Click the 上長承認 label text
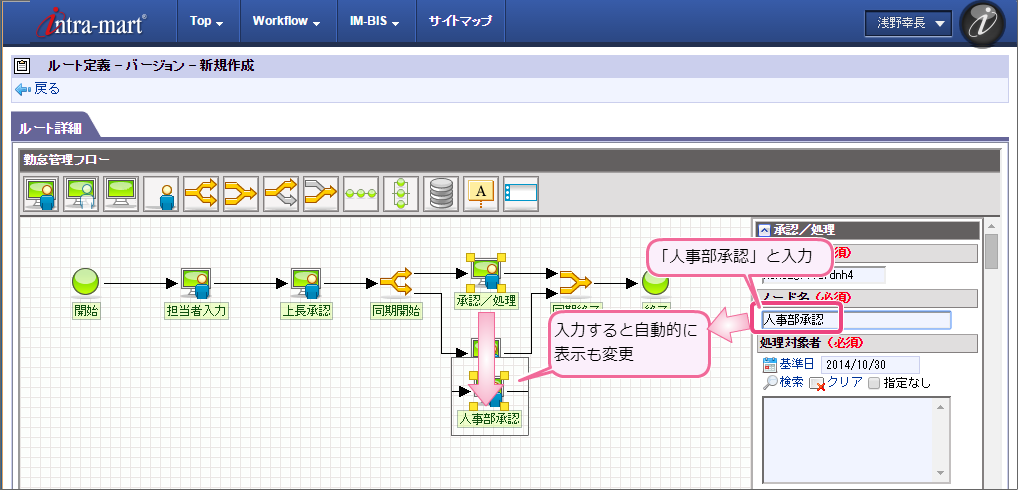The width and height of the screenshot is (1018, 490). [x=306, y=310]
